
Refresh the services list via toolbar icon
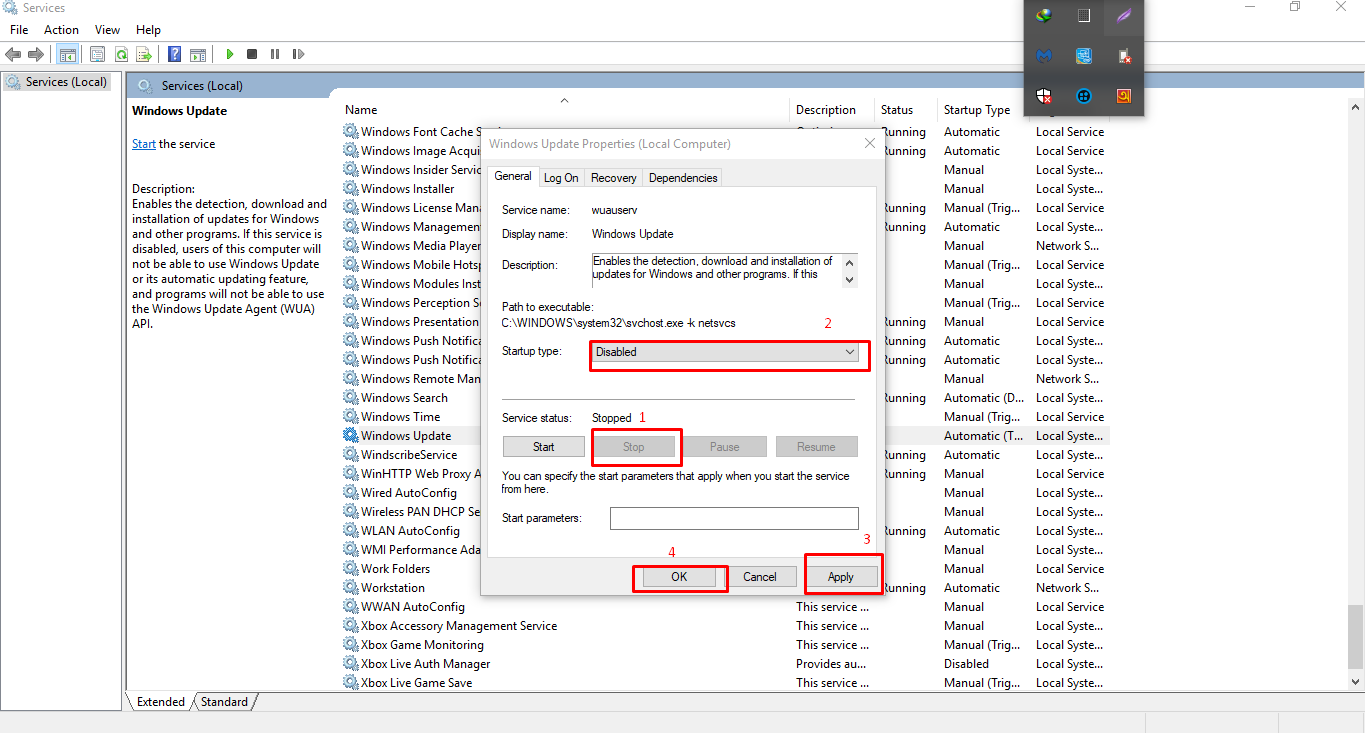121,54
